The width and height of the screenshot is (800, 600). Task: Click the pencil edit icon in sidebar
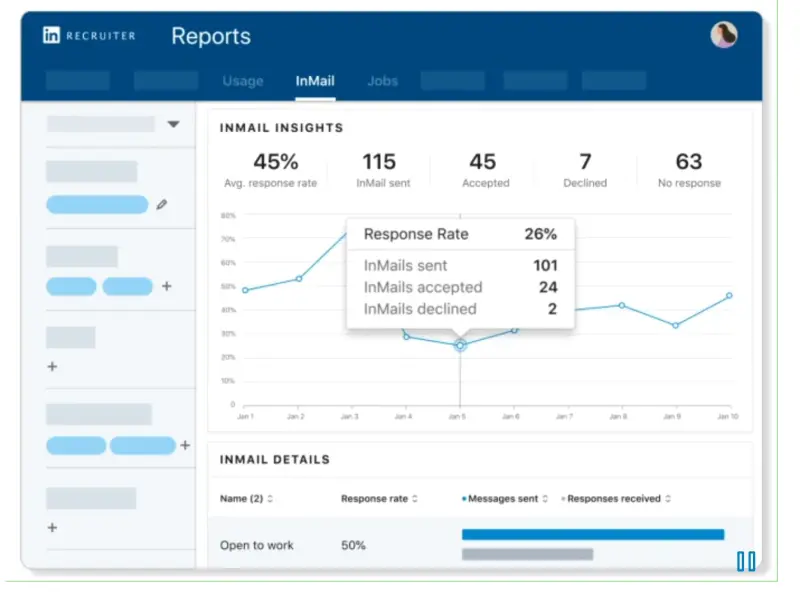162,205
